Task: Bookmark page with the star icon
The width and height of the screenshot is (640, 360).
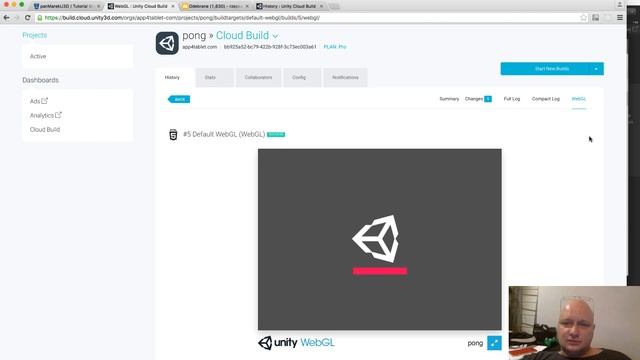Action: [583, 18]
